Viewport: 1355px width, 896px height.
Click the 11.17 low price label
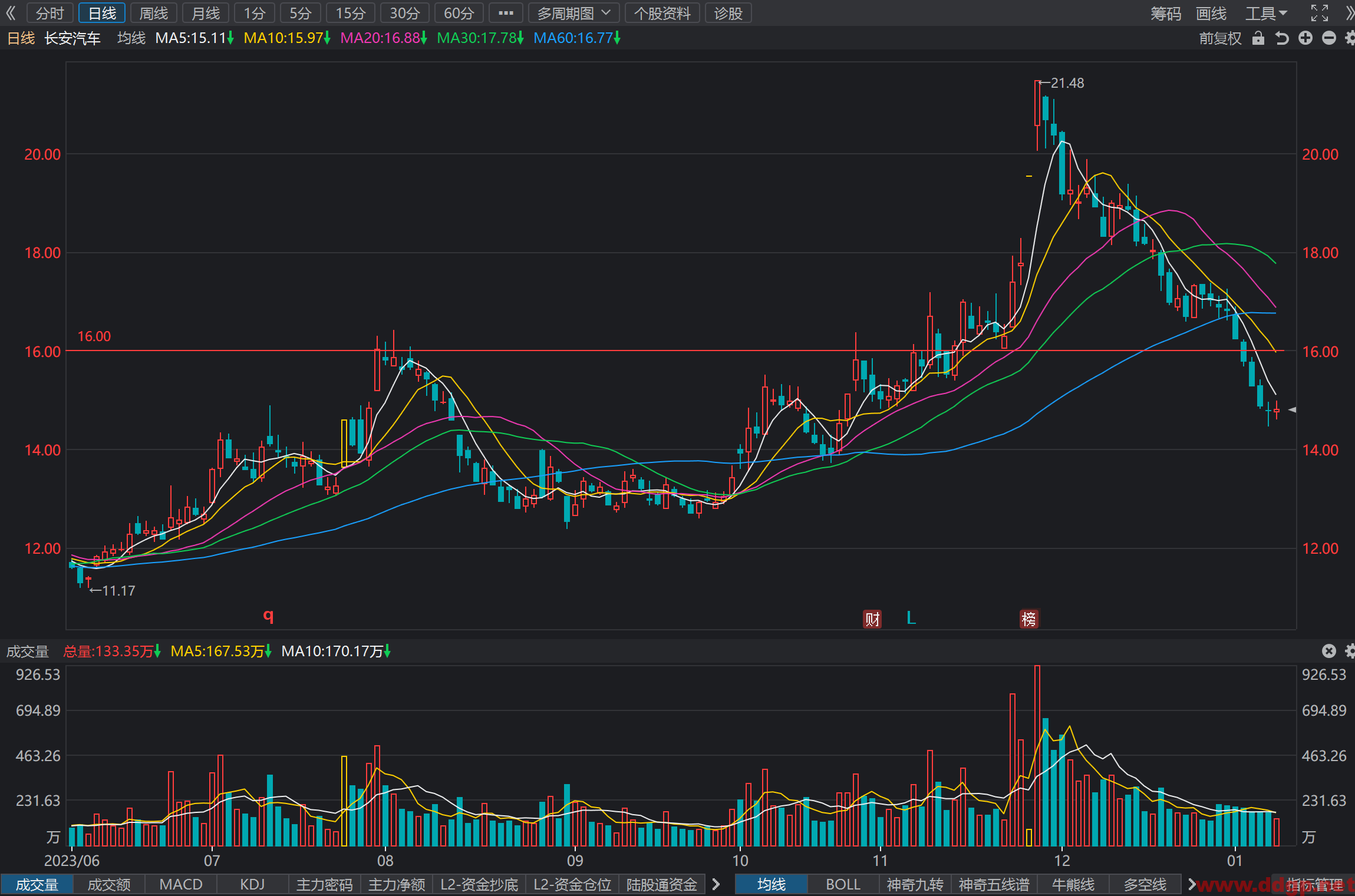pyautogui.click(x=118, y=591)
